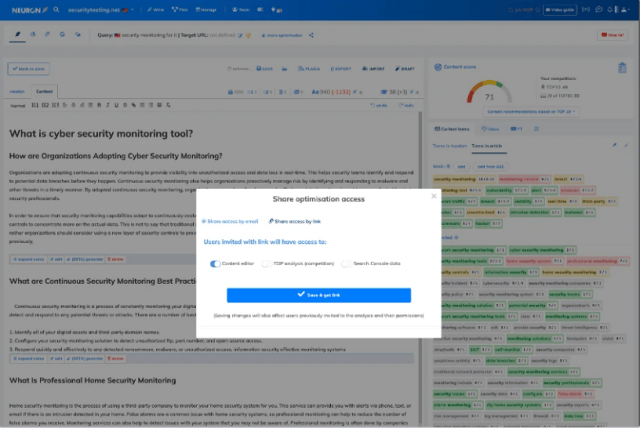Toggle underline formatting in editor toolbar

tap(116, 105)
